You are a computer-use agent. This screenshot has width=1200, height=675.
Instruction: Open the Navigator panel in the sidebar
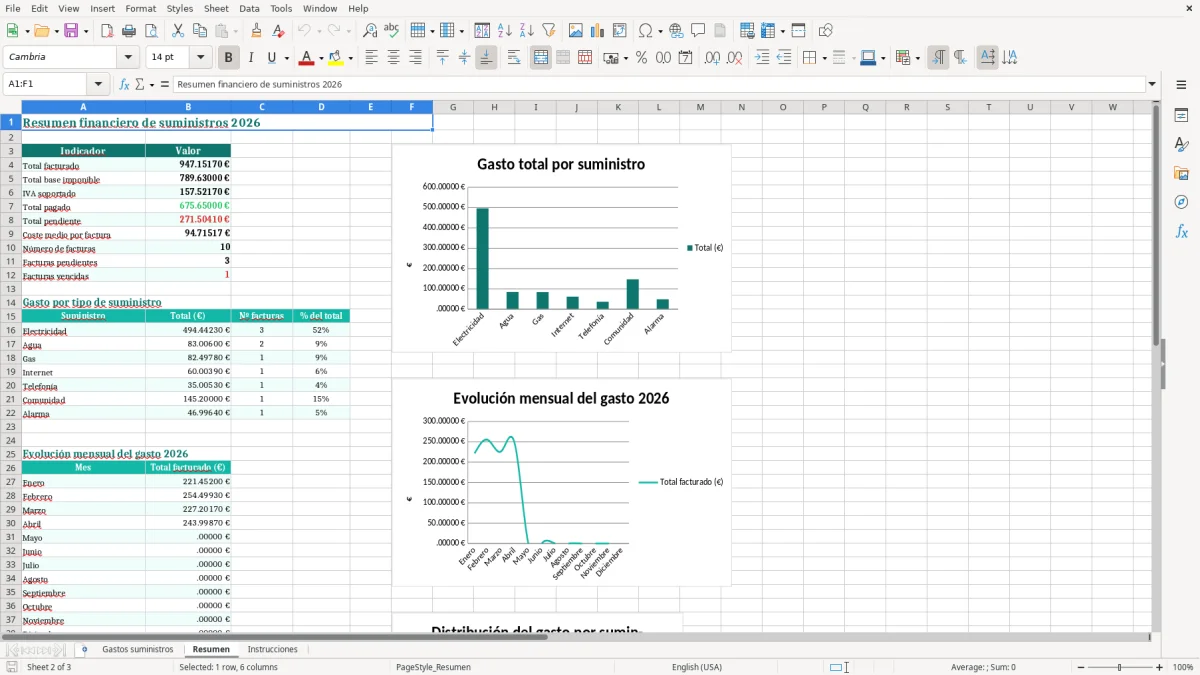(1181, 202)
